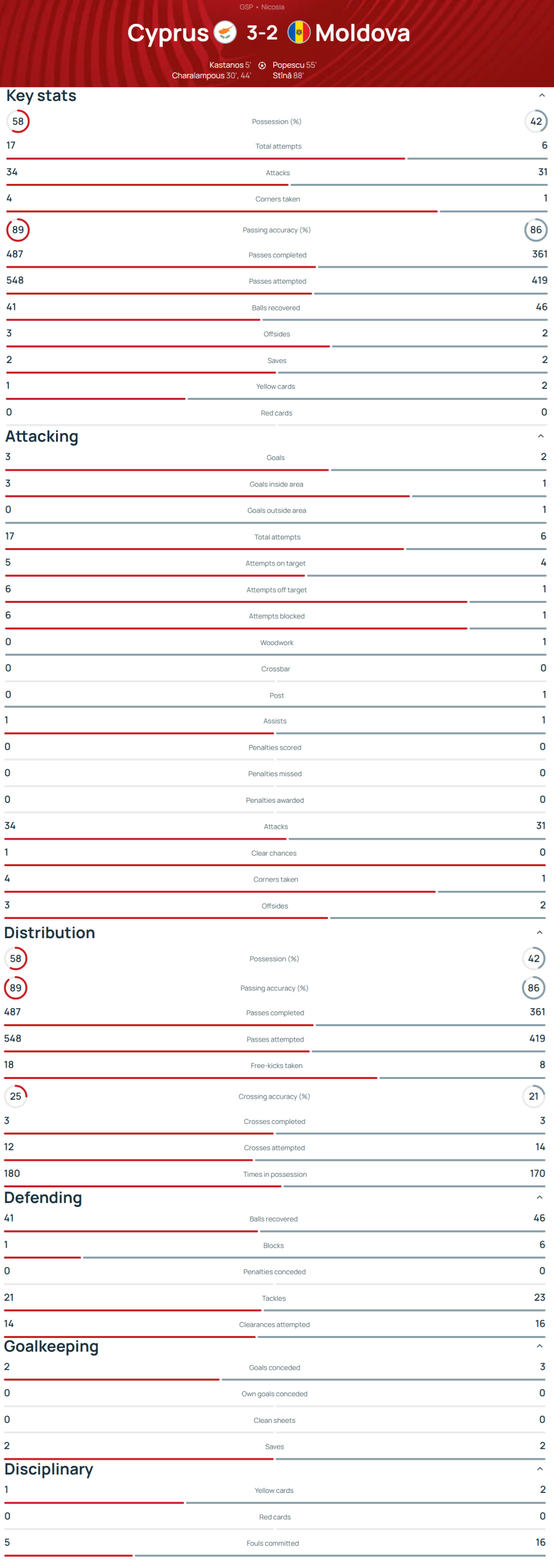The height and width of the screenshot is (1568, 554).
Task: Collapse the Goalkeeping section chevron
Action: click(540, 1346)
